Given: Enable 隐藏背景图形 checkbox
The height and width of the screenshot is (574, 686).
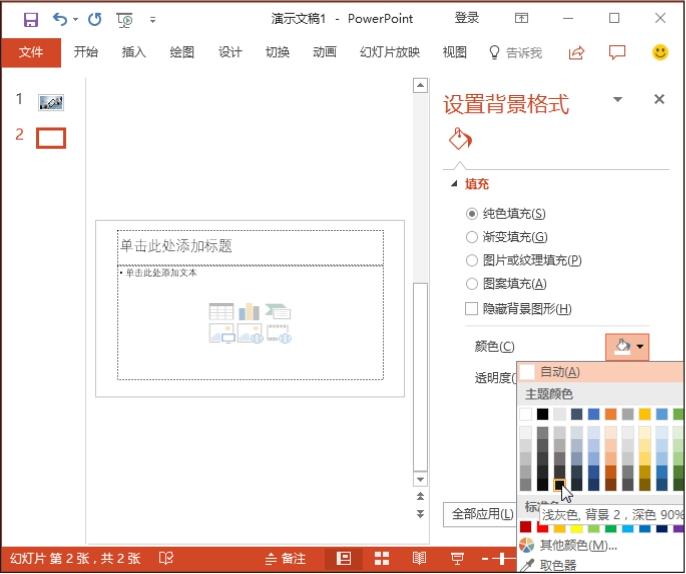Looking at the screenshot, I should [x=472, y=309].
